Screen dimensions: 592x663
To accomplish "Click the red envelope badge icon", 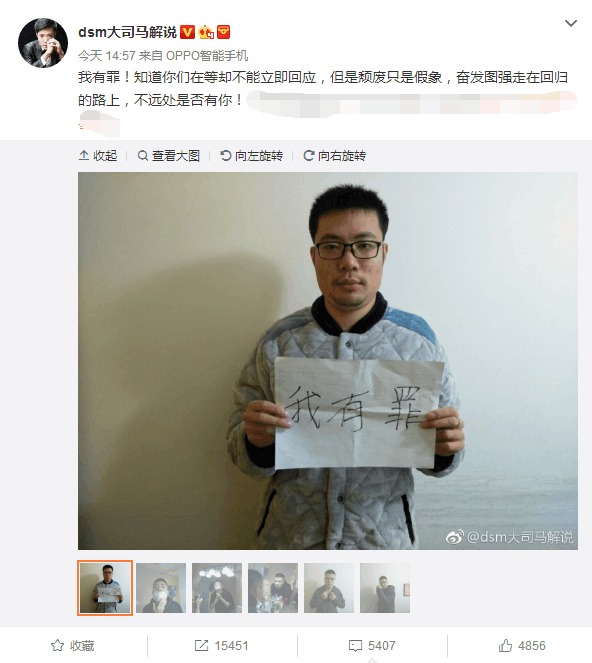I will pyautogui.click(x=223, y=32).
